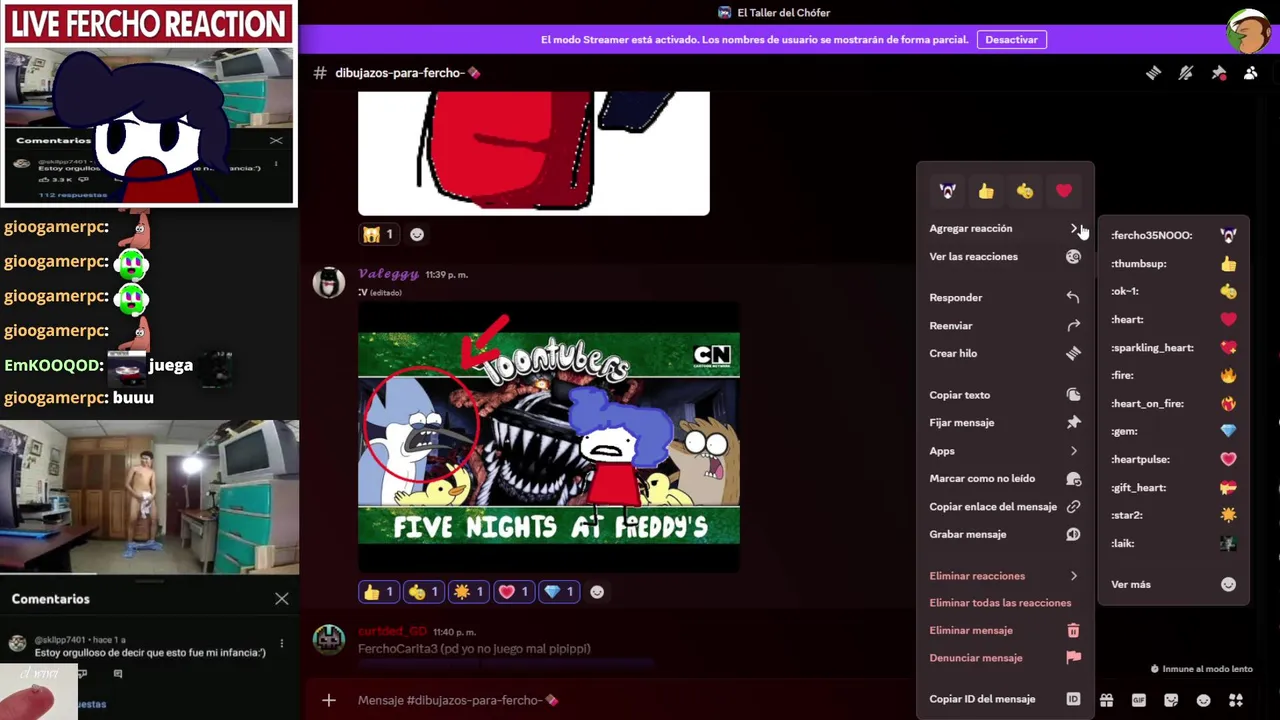Pick the :ok~1: reaction from submenu list
Viewport: 1280px width, 720px height.
pos(1173,291)
